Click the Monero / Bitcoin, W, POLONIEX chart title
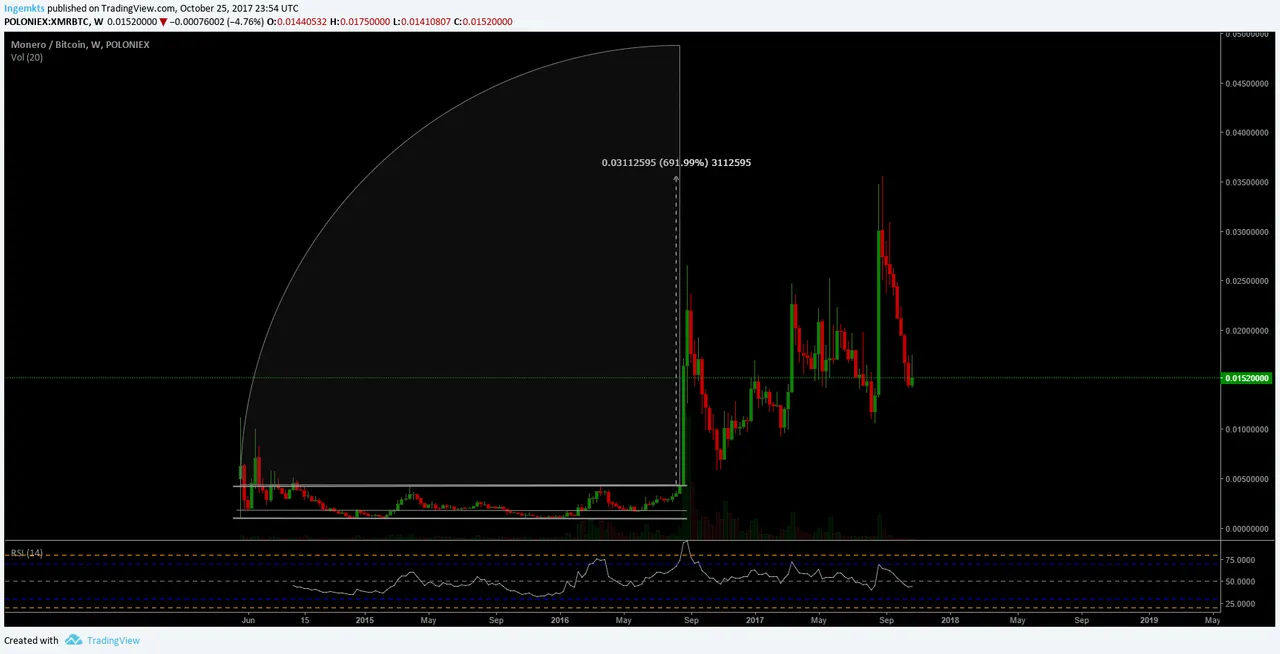 (x=80, y=45)
